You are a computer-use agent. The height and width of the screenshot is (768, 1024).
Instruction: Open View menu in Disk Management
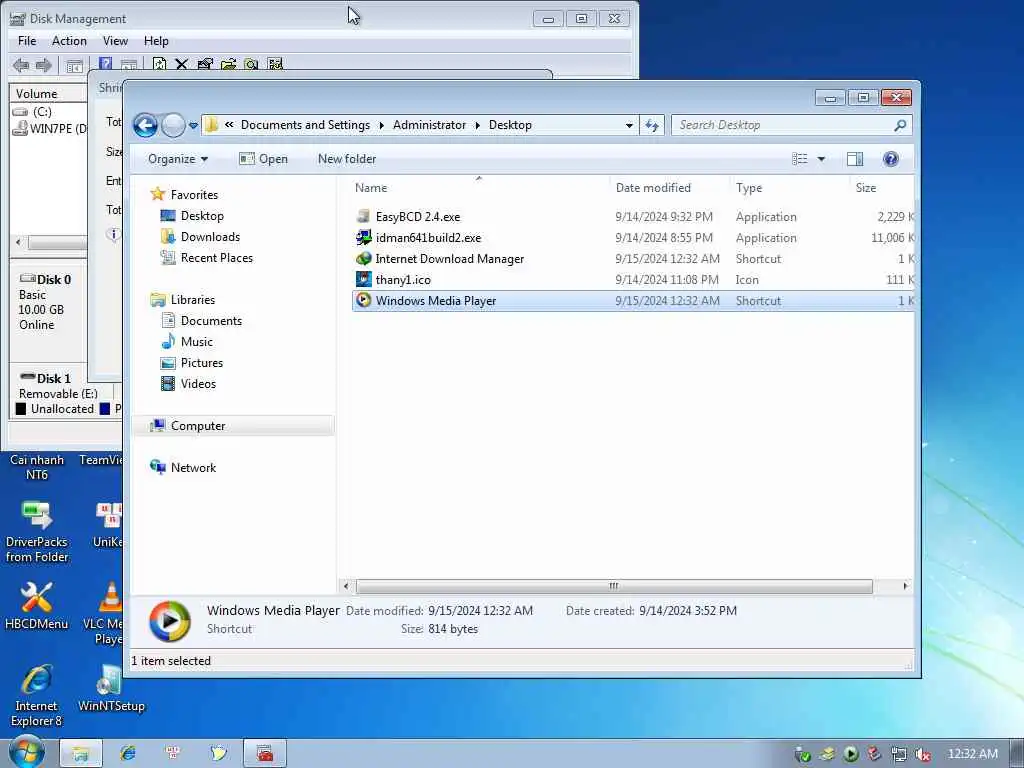point(115,40)
